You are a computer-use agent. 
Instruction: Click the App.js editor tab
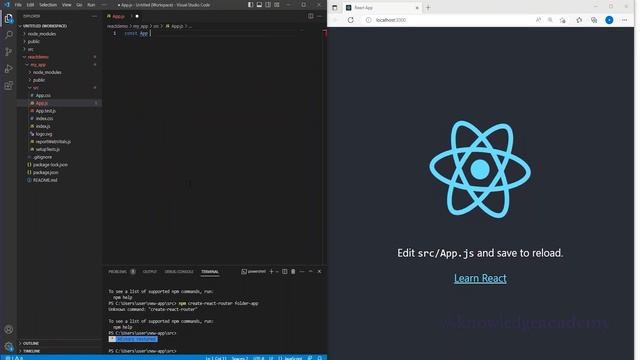118,16
